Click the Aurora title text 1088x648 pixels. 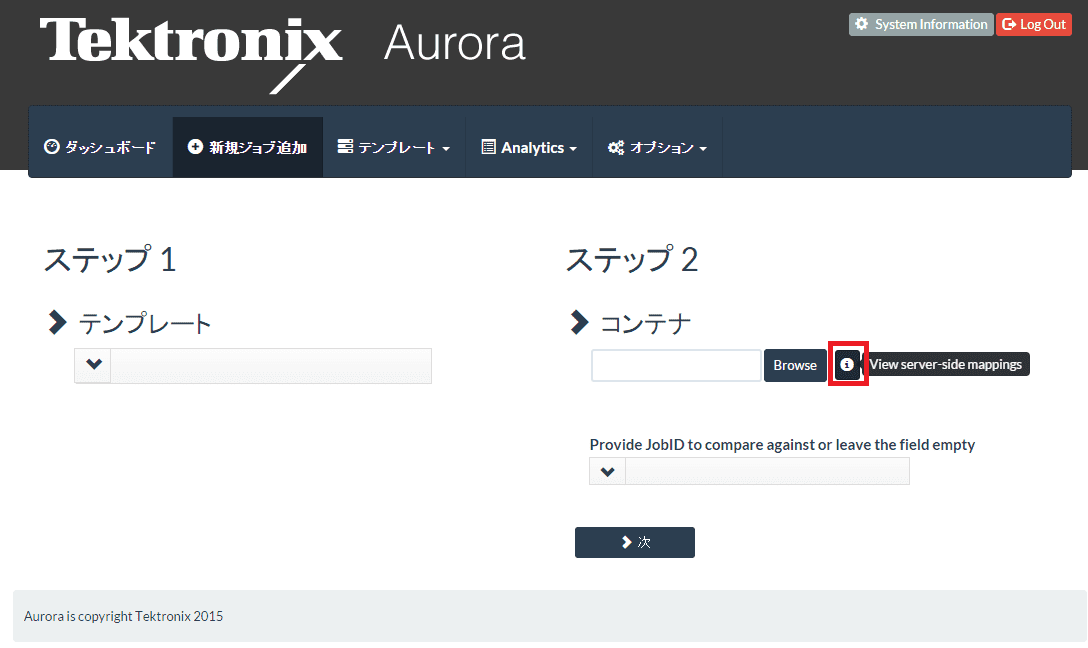(455, 43)
